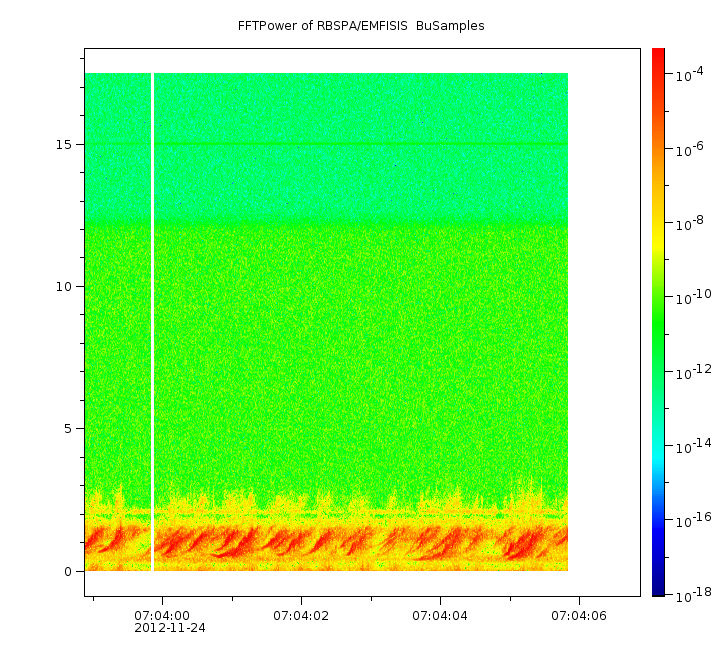Click the time label '07:04:02'
Screen dimensions: 724x656
[301, 616]
